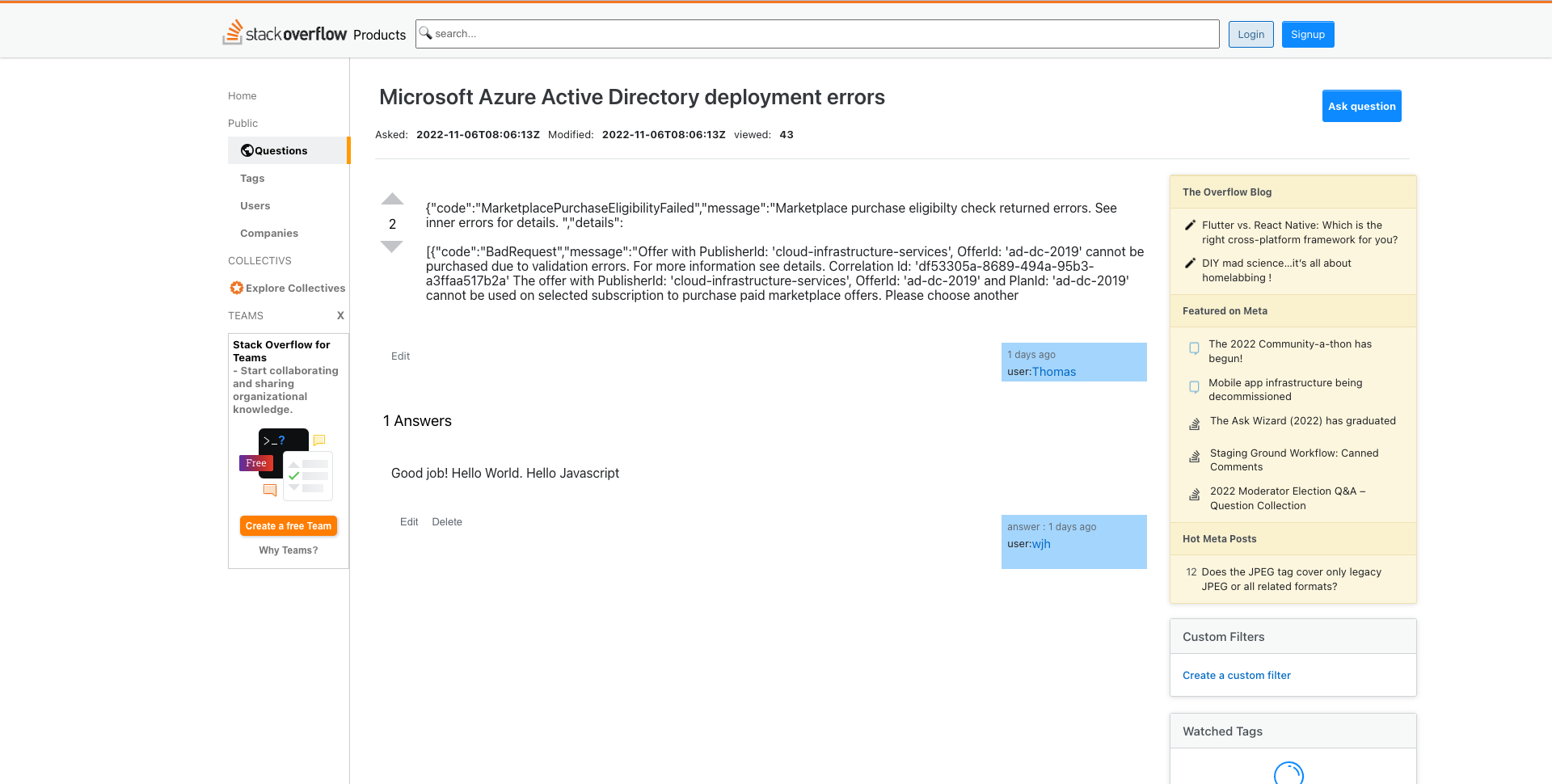Click the orange Explore Collectives star icon

[237, 288]
